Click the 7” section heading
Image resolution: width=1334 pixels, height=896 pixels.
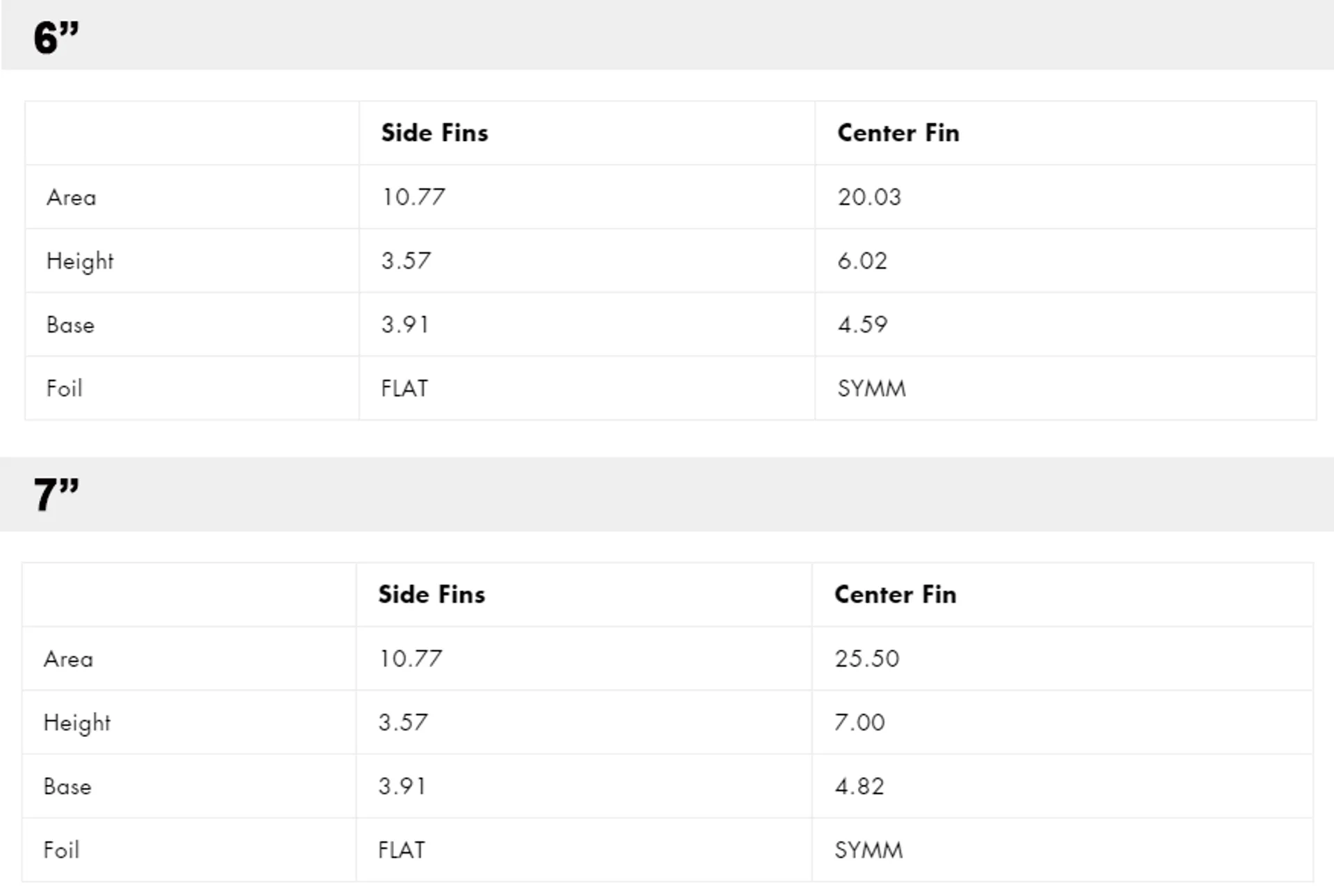coord(56,495)
